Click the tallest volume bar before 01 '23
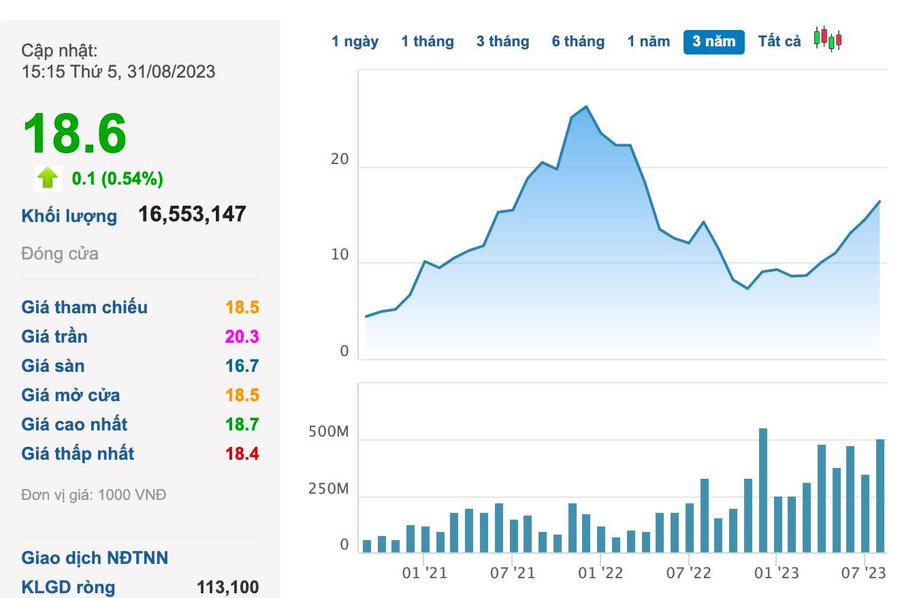This screenshot has height=598, width=900. coord(763,490)
